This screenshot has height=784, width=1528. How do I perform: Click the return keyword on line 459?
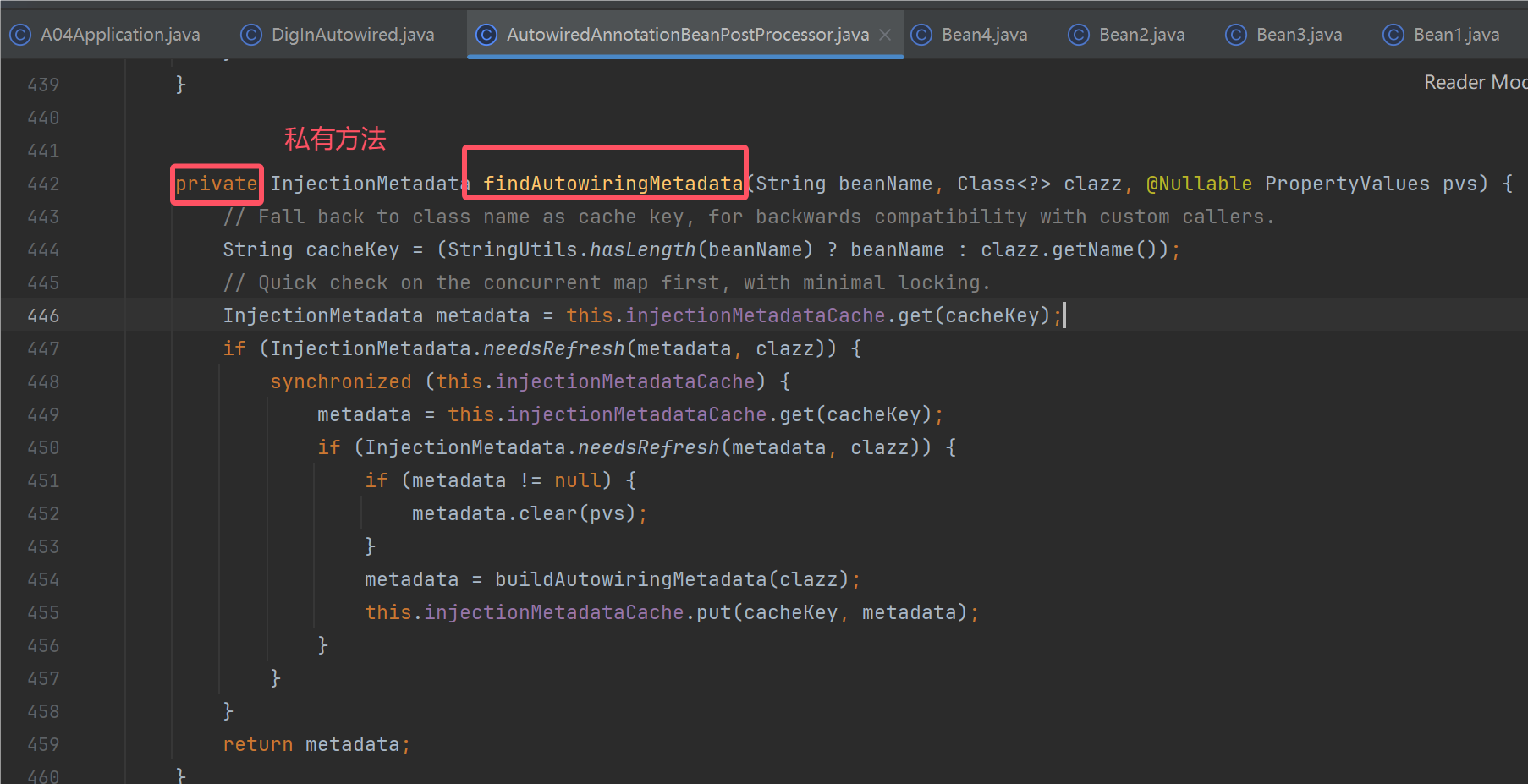[x=258, y=745]
